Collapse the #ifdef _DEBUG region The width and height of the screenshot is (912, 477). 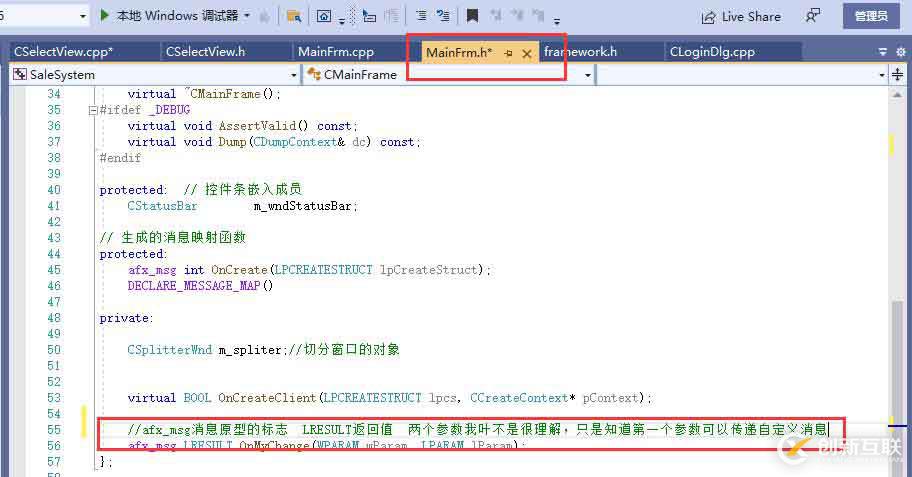pos(92,110)
